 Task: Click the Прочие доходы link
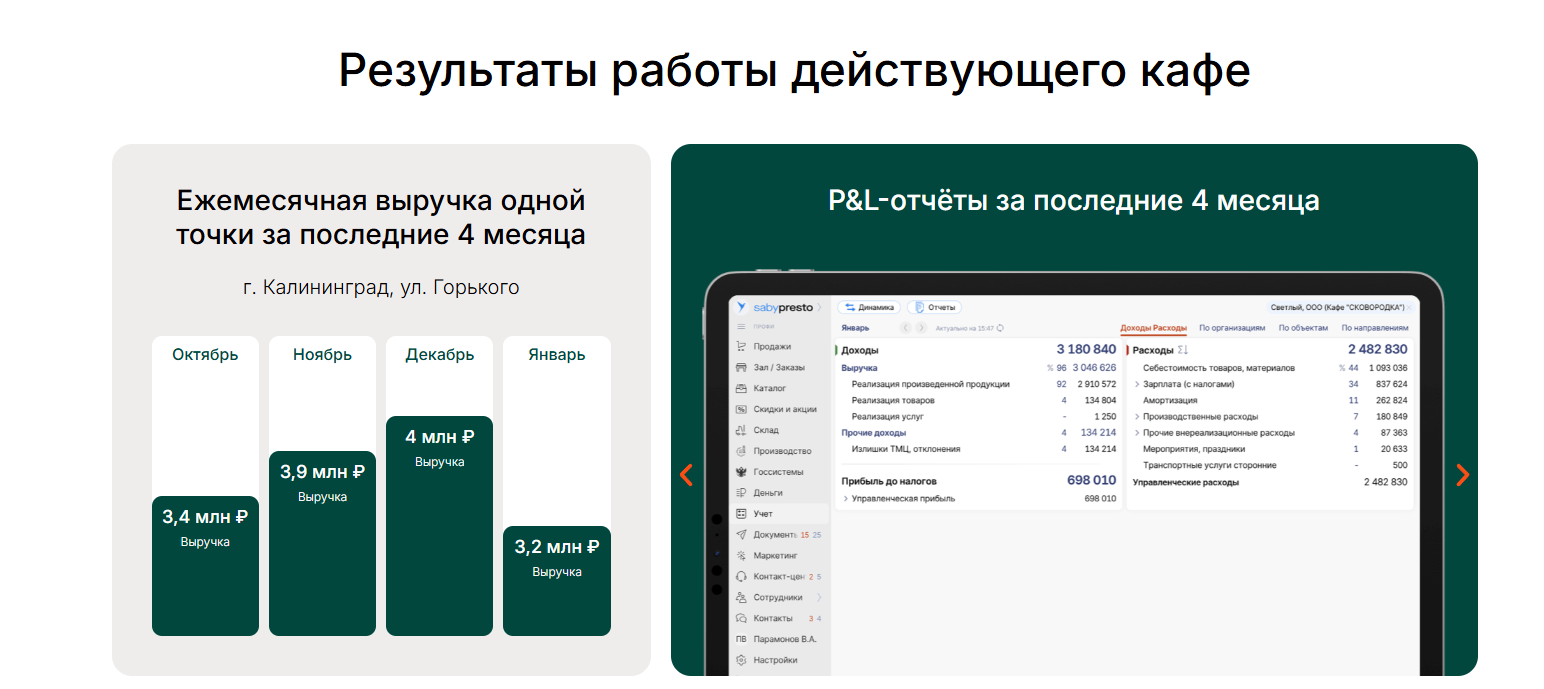pos(874,433)
